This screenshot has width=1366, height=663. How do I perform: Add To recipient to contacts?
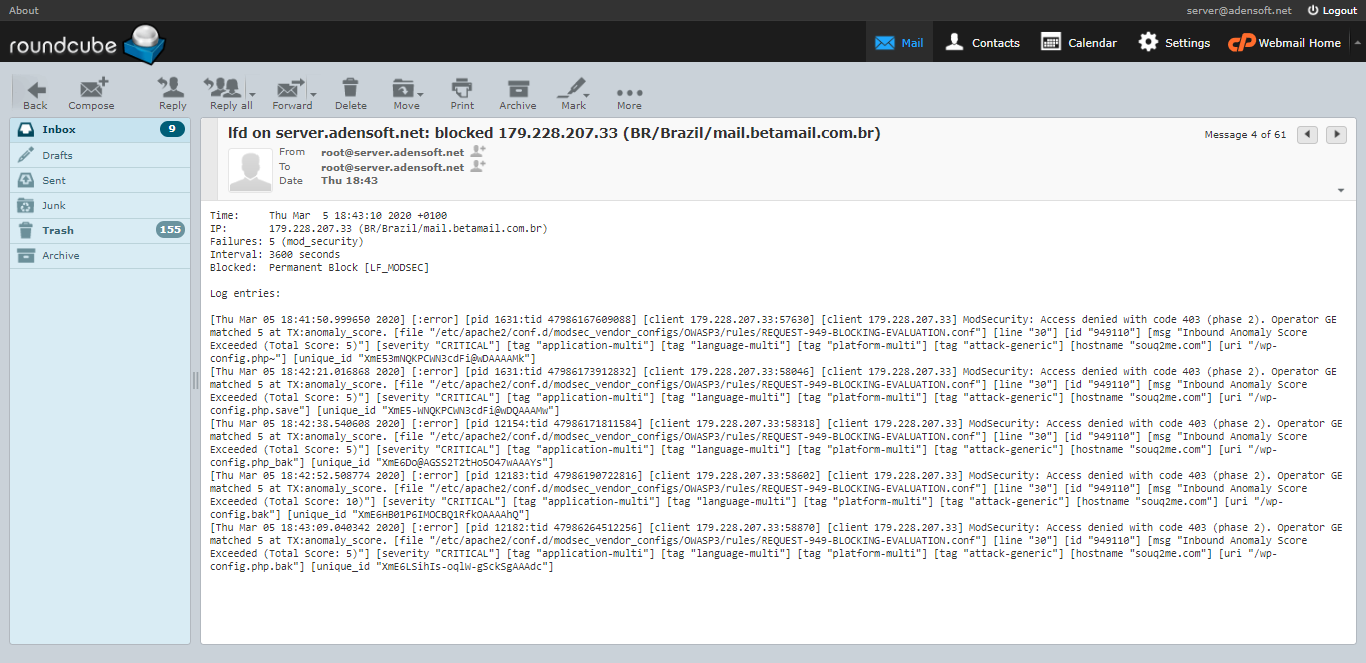(478, 166)
